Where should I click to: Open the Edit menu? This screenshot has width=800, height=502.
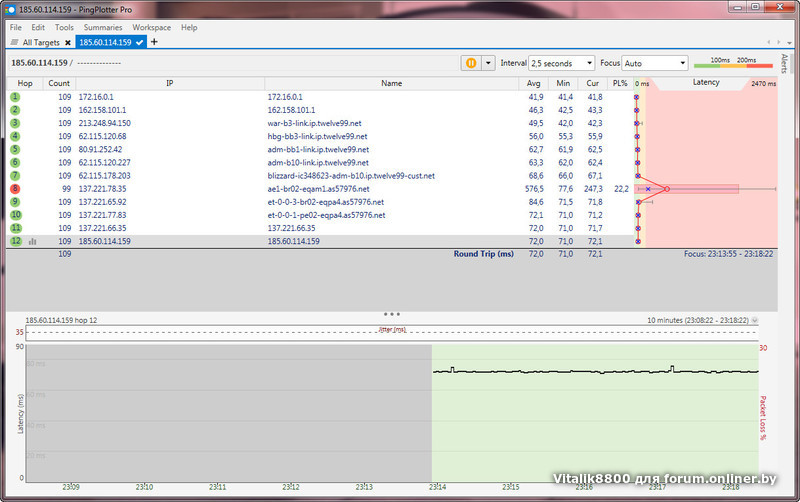click(x=38, y=28)
